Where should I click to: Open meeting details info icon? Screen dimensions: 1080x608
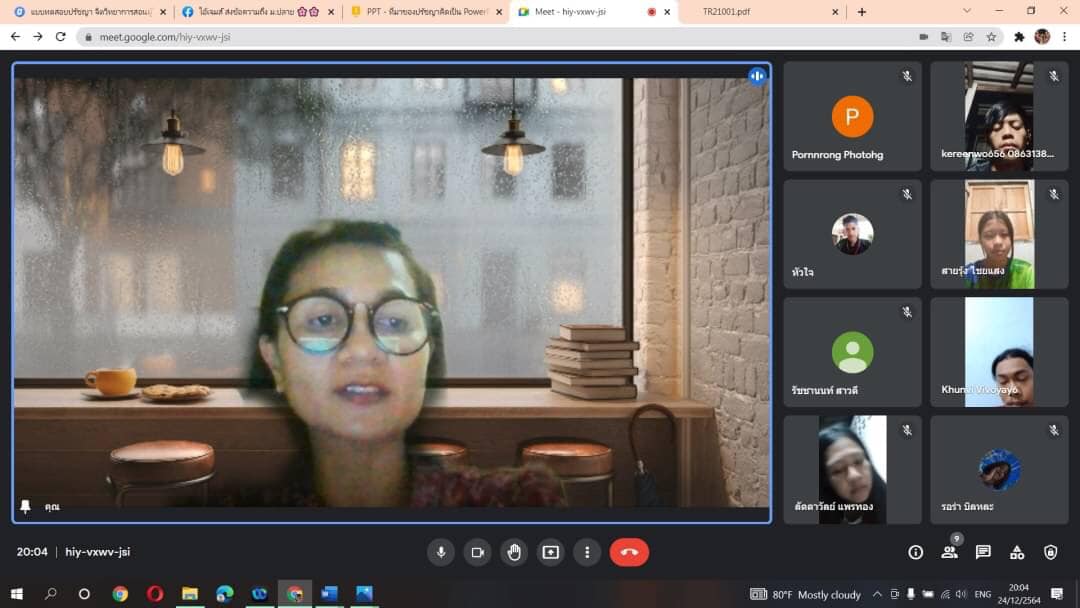click(x=915, y=552)
